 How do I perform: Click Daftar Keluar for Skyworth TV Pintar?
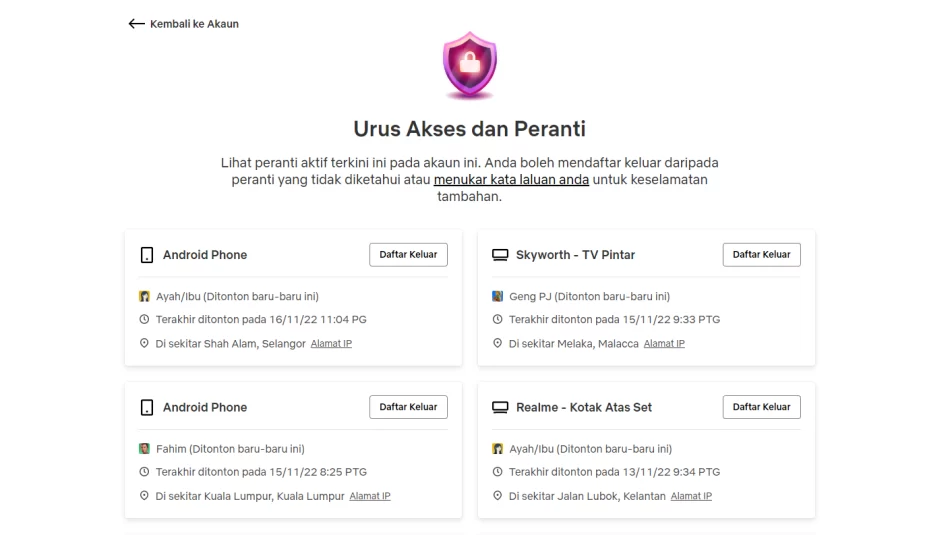762,254
